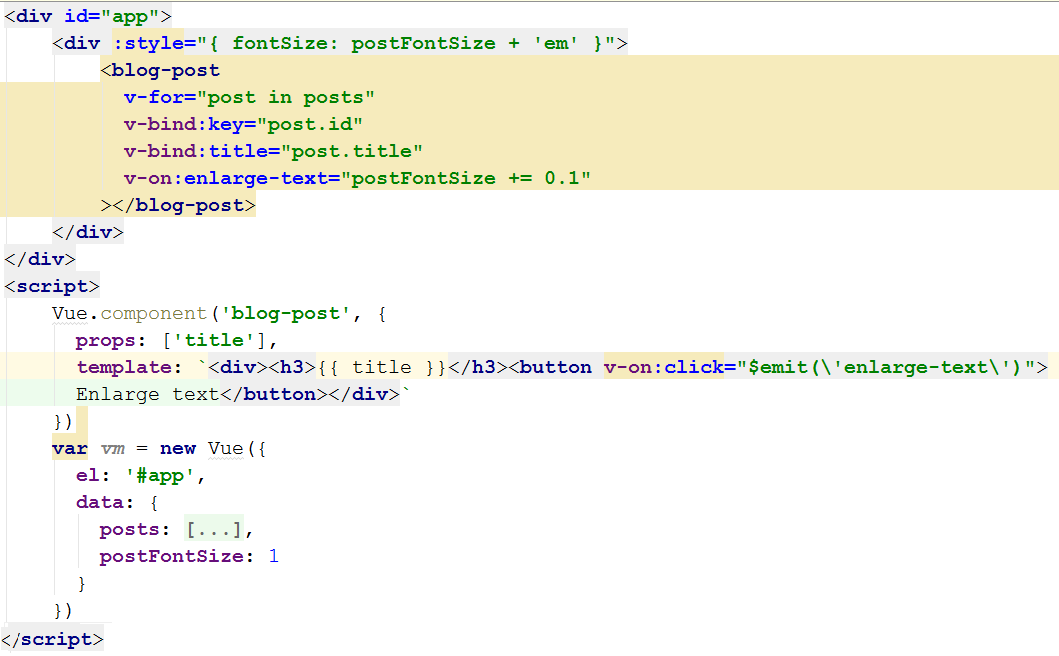Click the opening <script> tag
This screenshot has width=1059, height=656.
(52, 286)
